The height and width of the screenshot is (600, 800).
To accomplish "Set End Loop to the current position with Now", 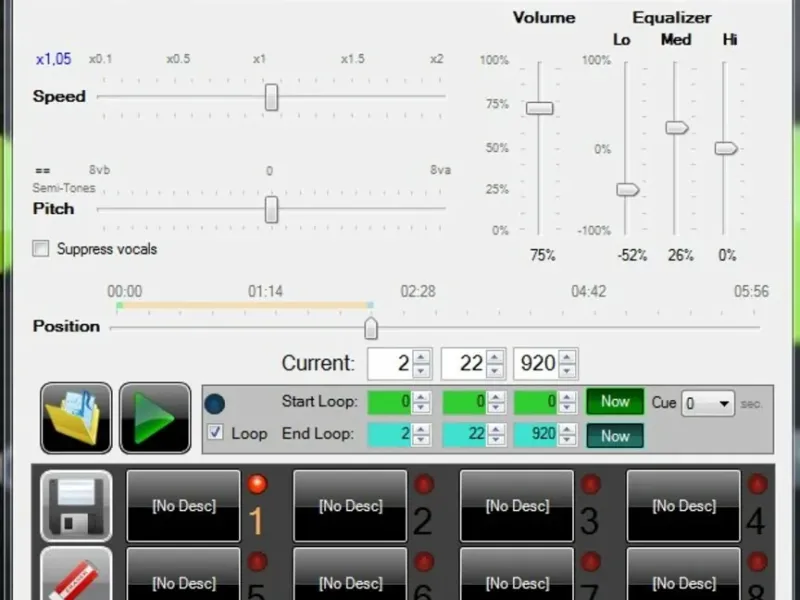I will [x=615, y=436].
